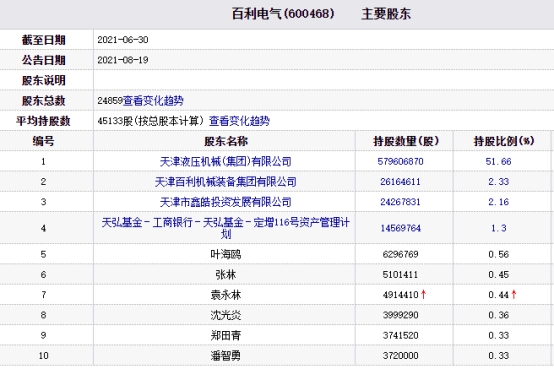Open 查看变化趋势 link beside 股东总数 24859
The width and height of the screenshot is (554, 369).
click(153, 101)
